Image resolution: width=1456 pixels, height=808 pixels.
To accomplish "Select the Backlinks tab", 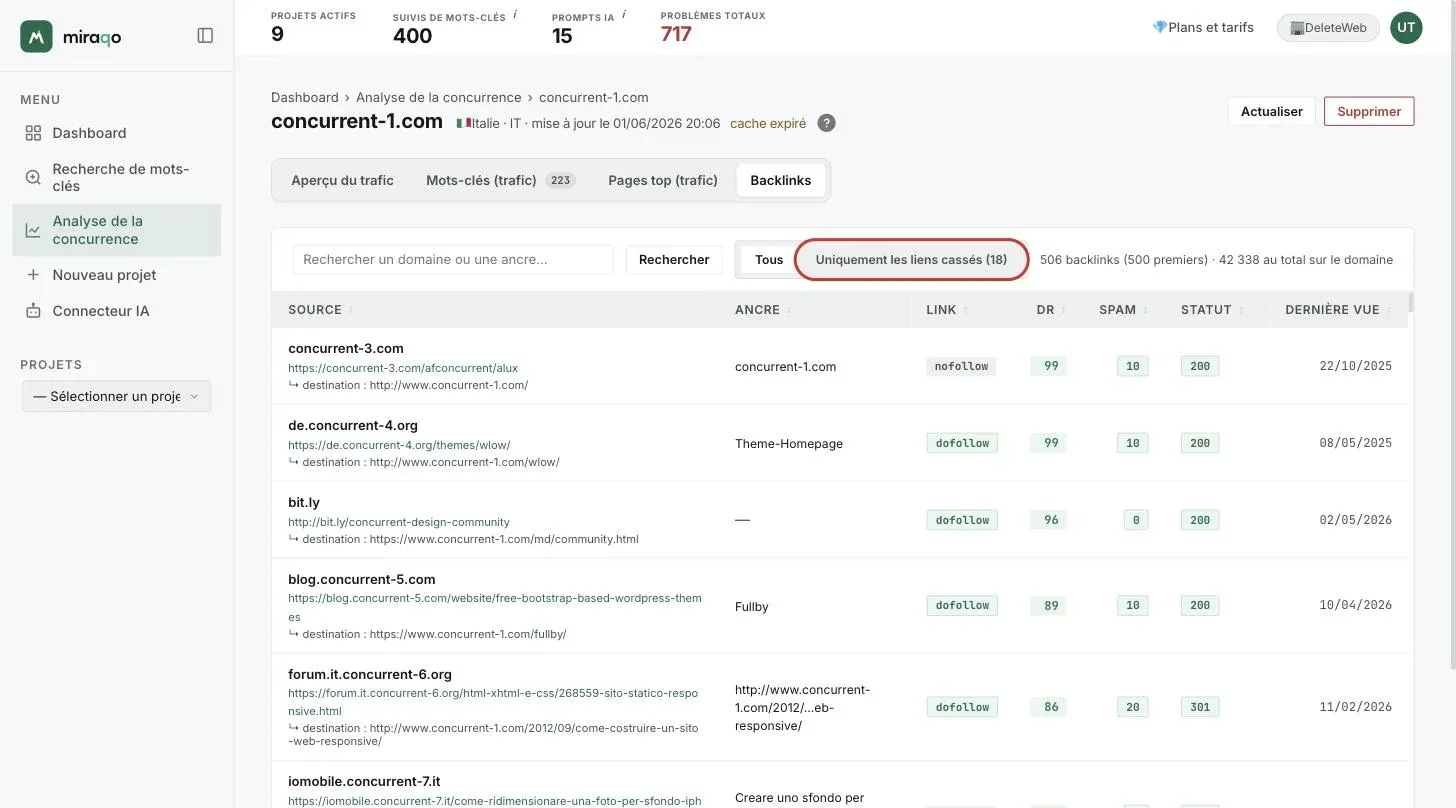I will pos(781,181).
